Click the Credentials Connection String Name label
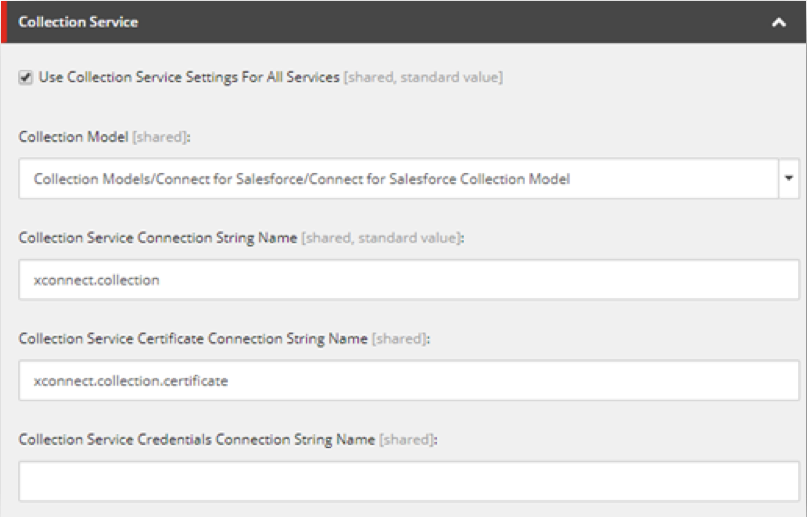 click(x=196, y=439)
